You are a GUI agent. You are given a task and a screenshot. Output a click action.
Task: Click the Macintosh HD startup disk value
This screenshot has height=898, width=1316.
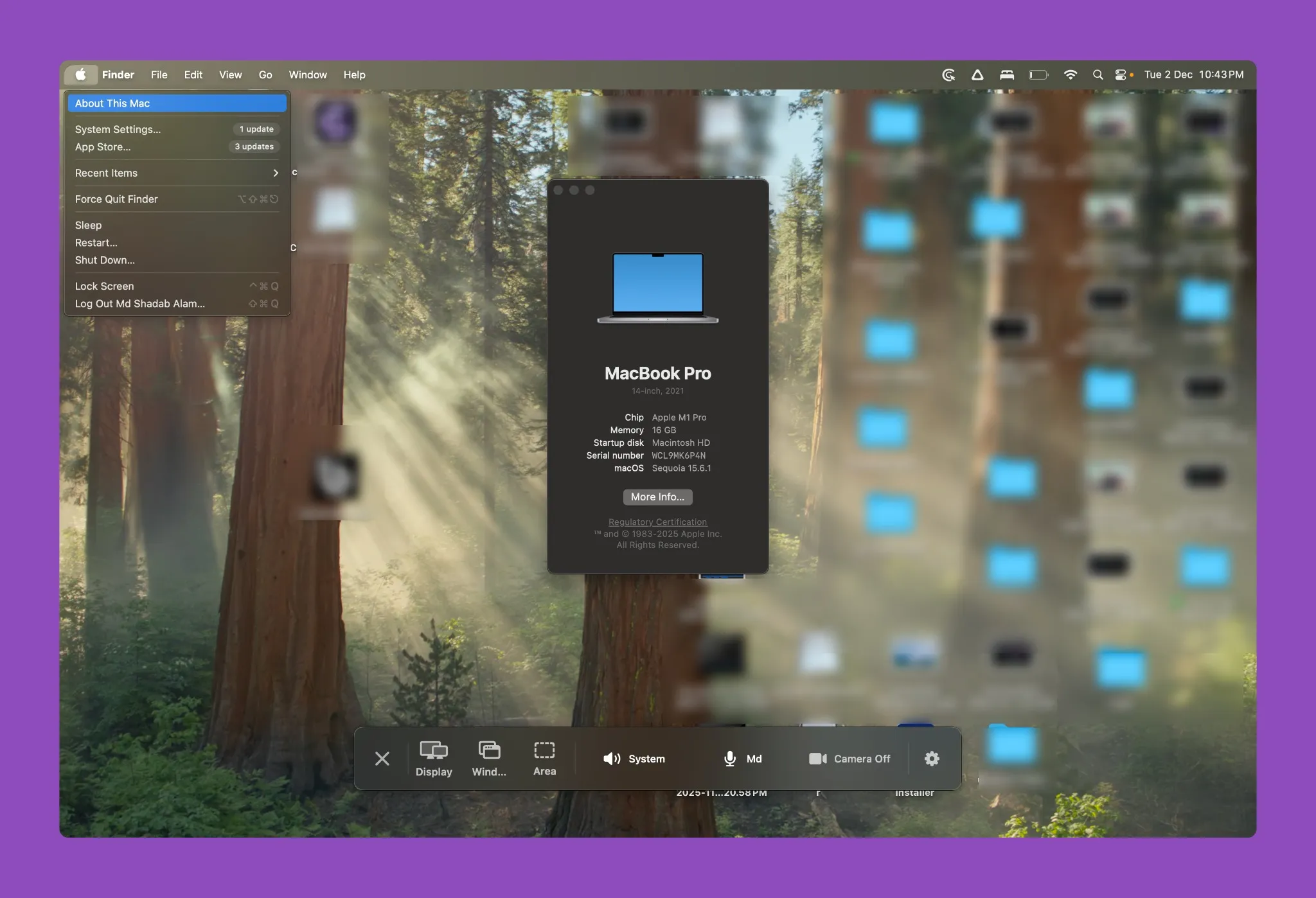click(681, 443)
